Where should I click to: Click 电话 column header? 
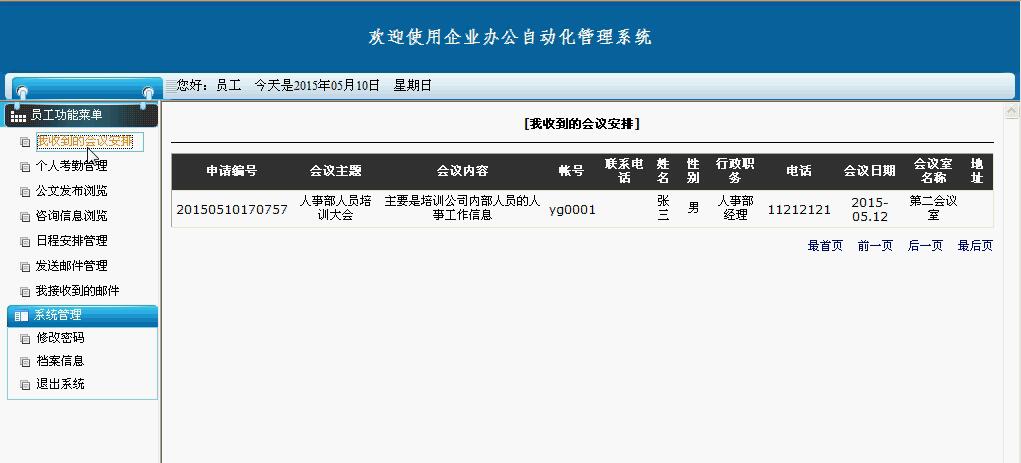pyautogui.click(x=799, y=171)
